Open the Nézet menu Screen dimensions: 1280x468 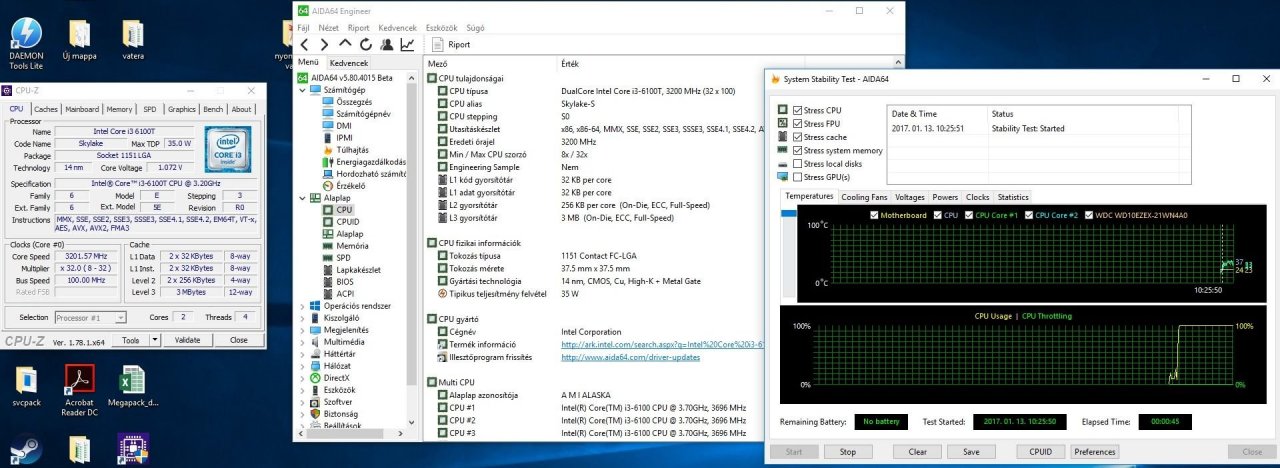[328, 28]
